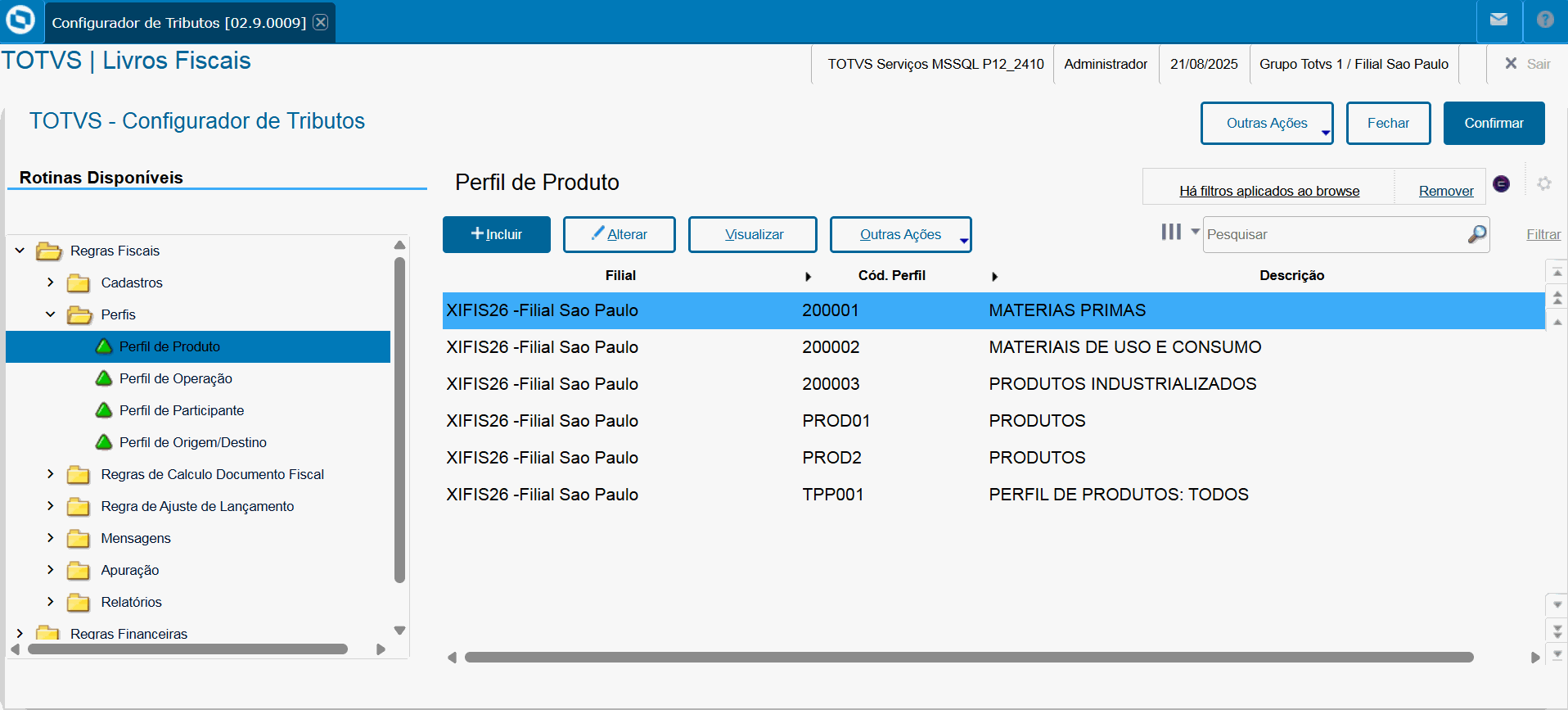Viewport: 1568px width, 710px height.
Task: Close the Configurador de Tributos tab
Action: (321, 22)
